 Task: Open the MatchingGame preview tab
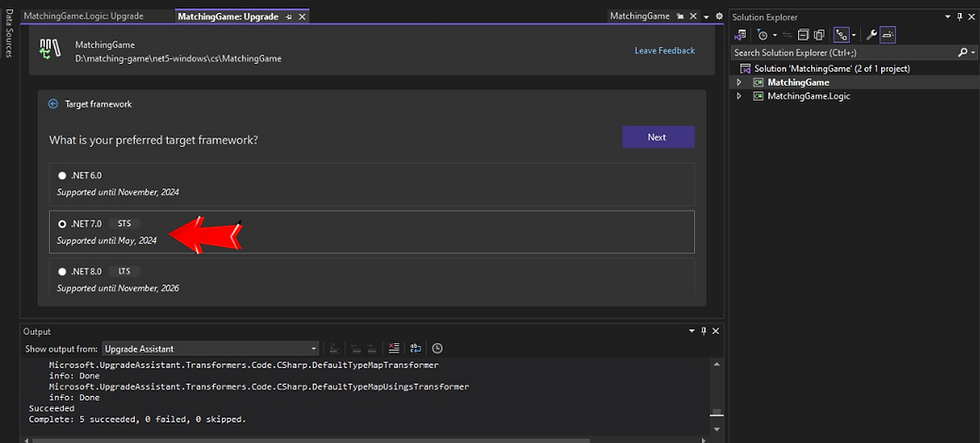pyautogui.click(x=639, y=16)
